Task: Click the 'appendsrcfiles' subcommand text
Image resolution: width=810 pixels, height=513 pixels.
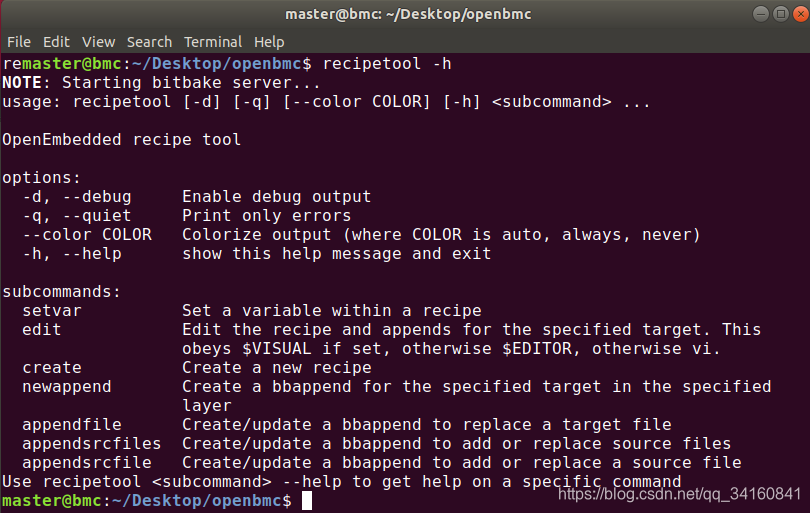Action: click(x=91, y=444)
